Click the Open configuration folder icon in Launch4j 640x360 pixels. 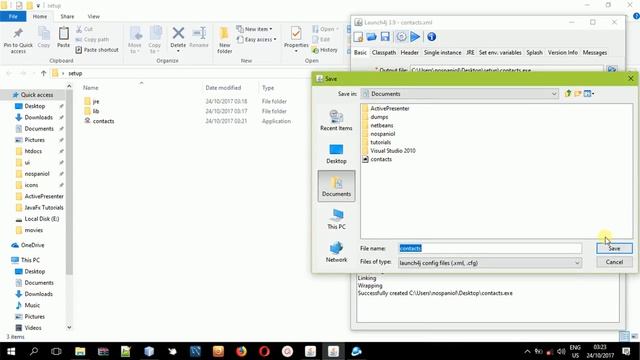coord(371,37)
